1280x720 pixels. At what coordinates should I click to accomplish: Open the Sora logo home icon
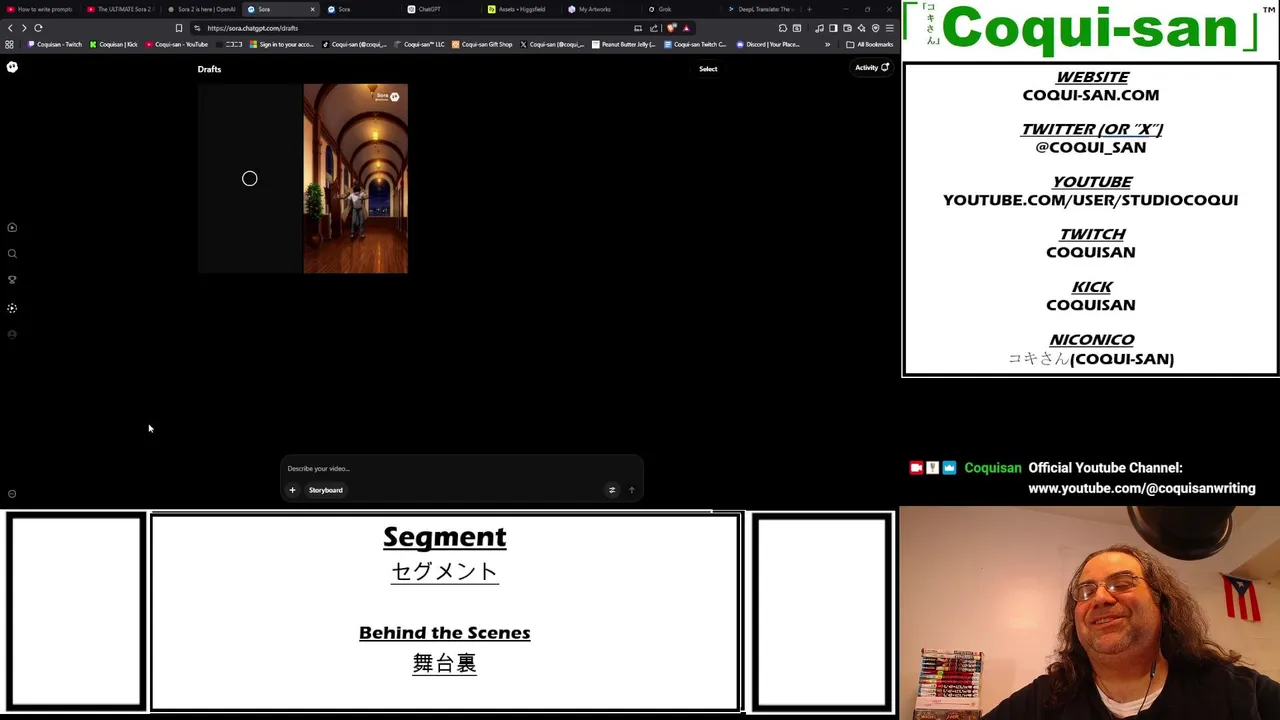[12, 67]
